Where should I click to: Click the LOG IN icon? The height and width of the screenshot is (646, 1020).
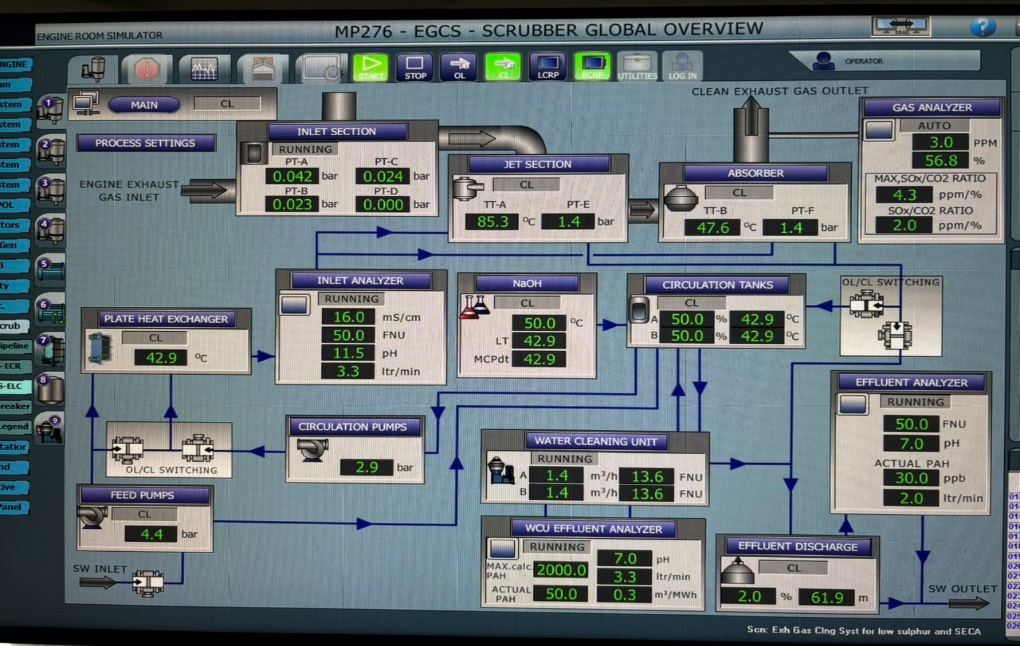coord(682,67)
